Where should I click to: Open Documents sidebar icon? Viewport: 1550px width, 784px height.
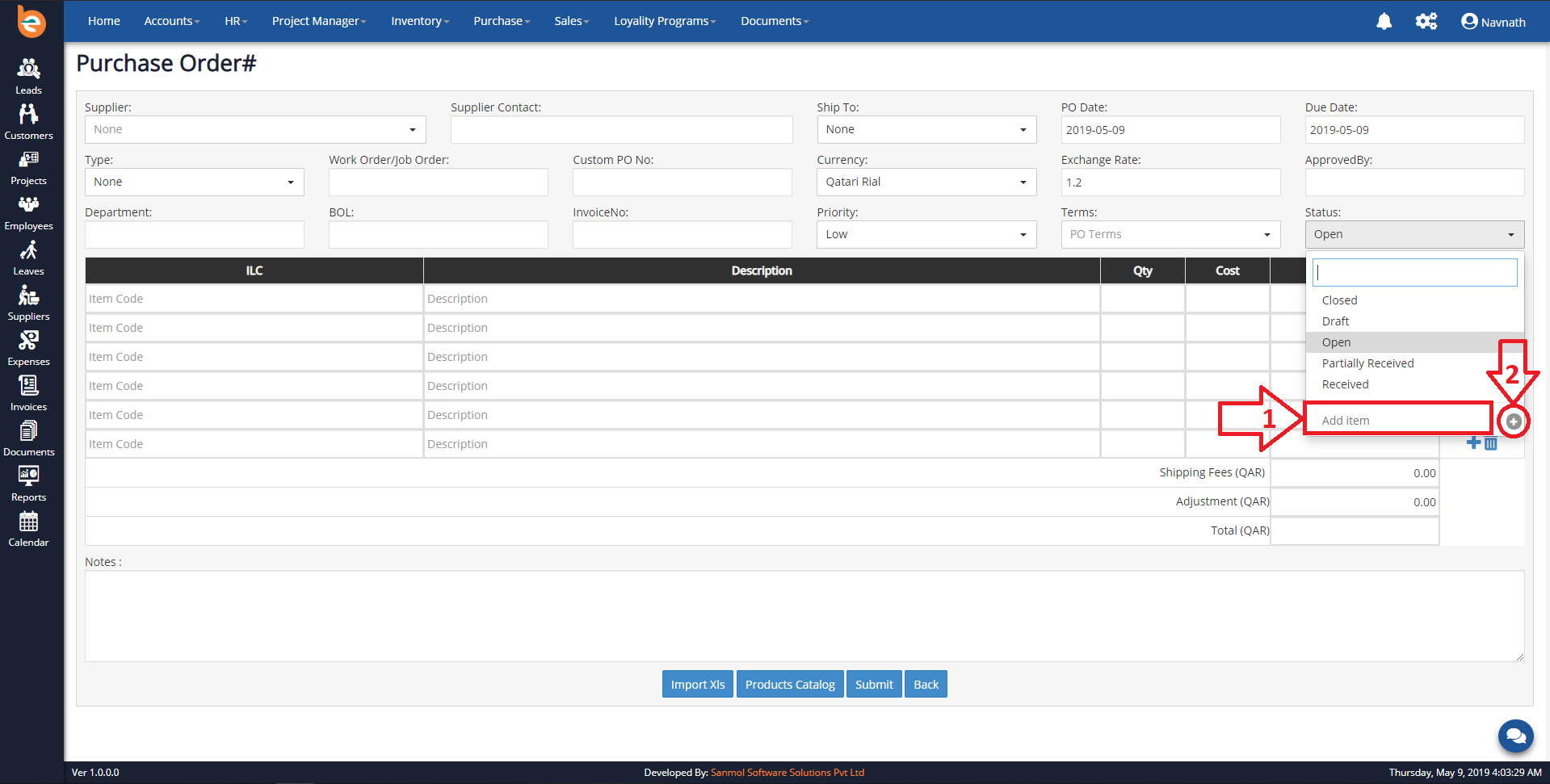(28, 438)
